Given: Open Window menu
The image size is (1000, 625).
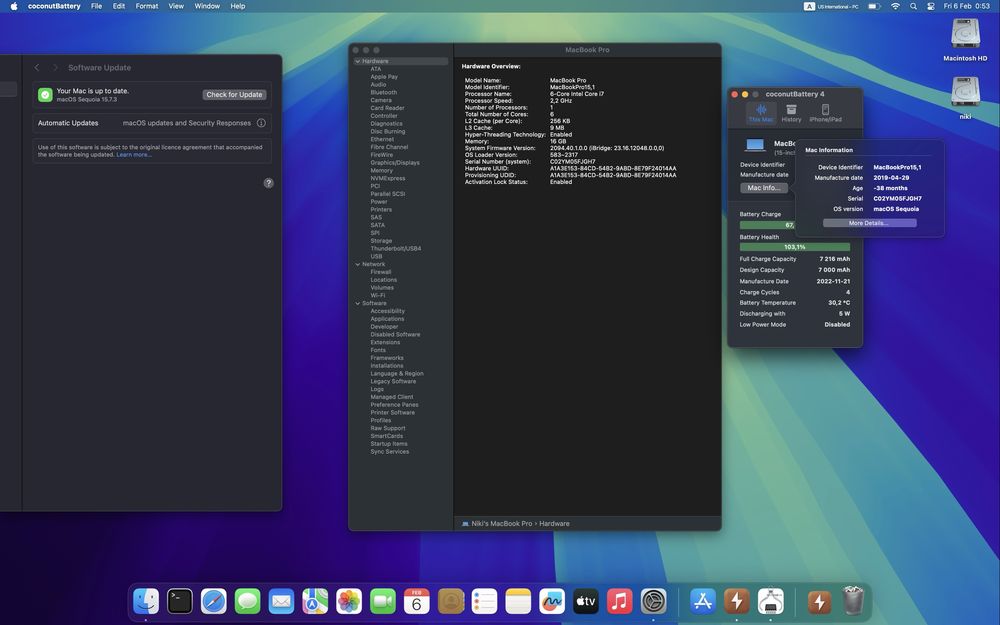Looking at the screenshot, I should [x=207, y=6].
